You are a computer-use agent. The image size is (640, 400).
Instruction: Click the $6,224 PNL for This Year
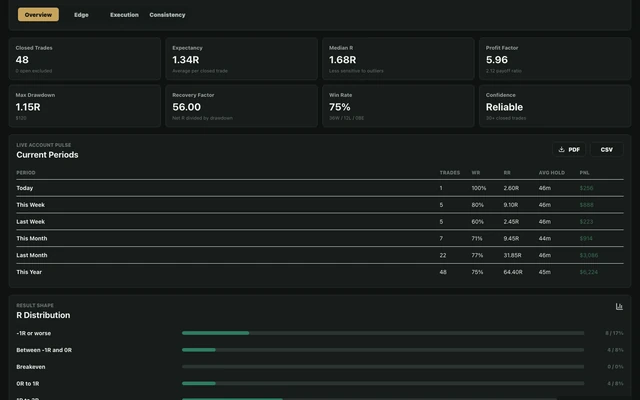(589, 272)
